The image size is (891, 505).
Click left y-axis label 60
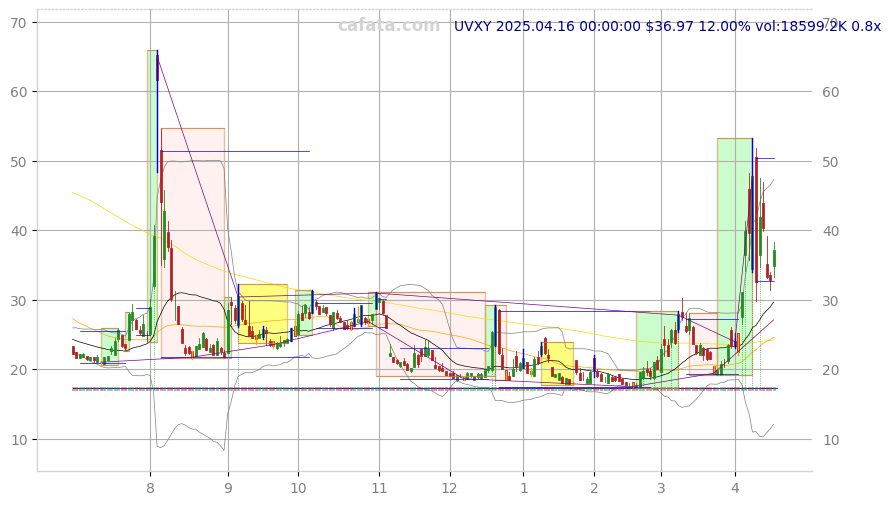(19, 92)
